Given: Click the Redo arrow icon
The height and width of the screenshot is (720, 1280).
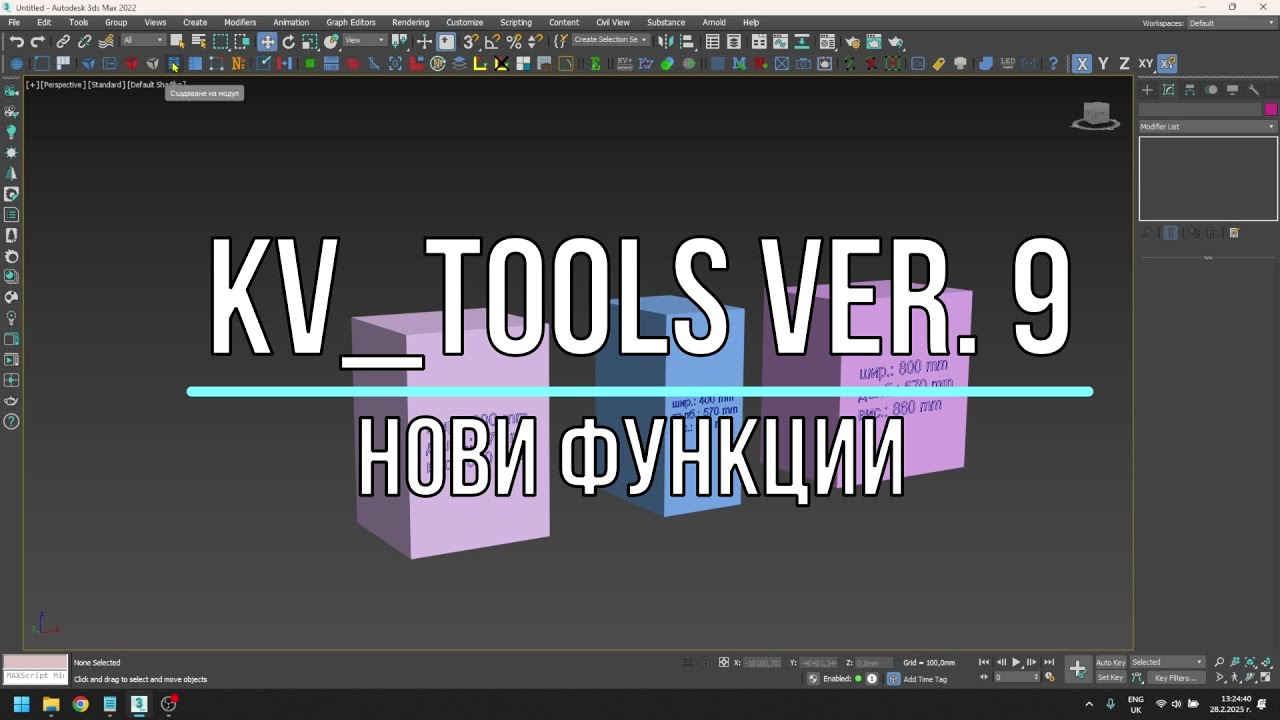Looking at the screenshot, I should [38, 41].
